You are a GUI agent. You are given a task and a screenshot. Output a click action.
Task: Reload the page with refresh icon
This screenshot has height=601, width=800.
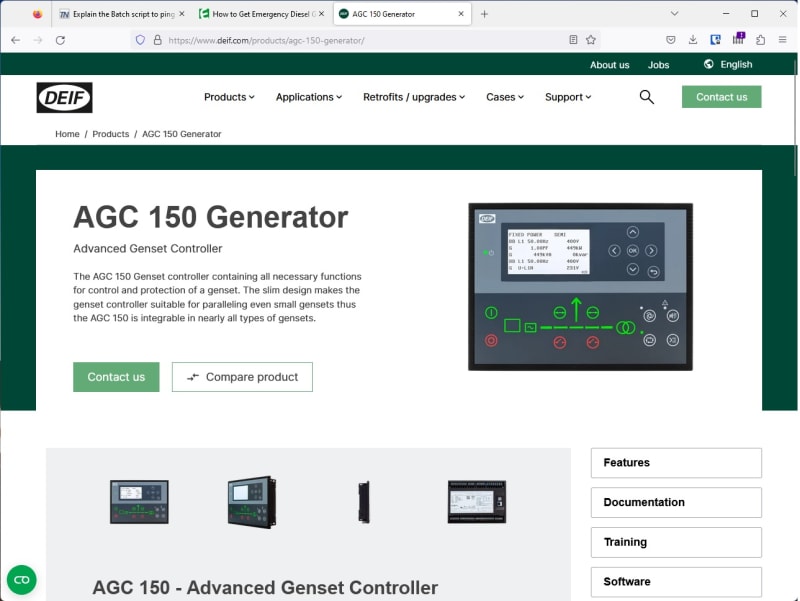[x=60, y=40]
